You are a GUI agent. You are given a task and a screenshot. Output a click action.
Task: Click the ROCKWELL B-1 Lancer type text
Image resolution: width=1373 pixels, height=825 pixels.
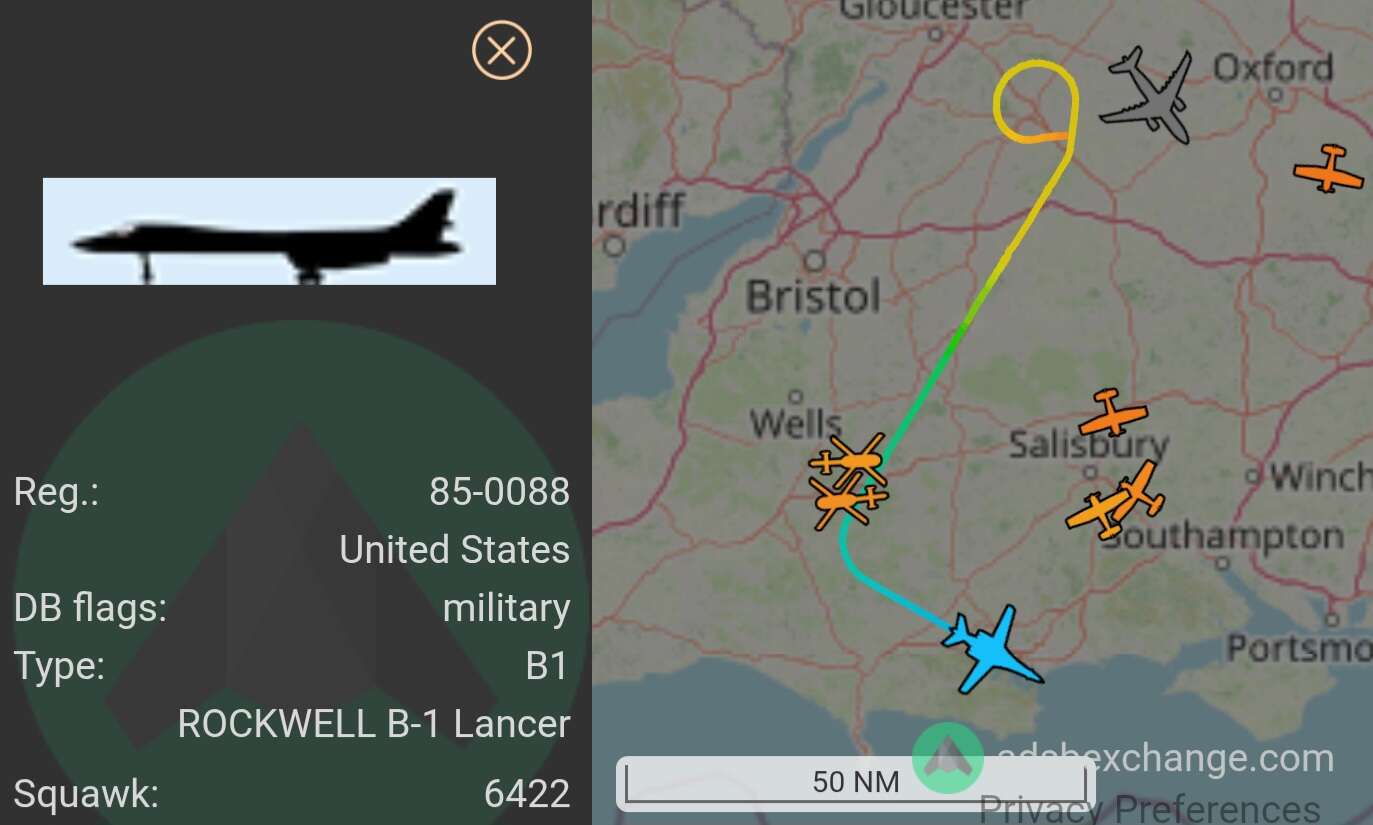pos(374,723)
